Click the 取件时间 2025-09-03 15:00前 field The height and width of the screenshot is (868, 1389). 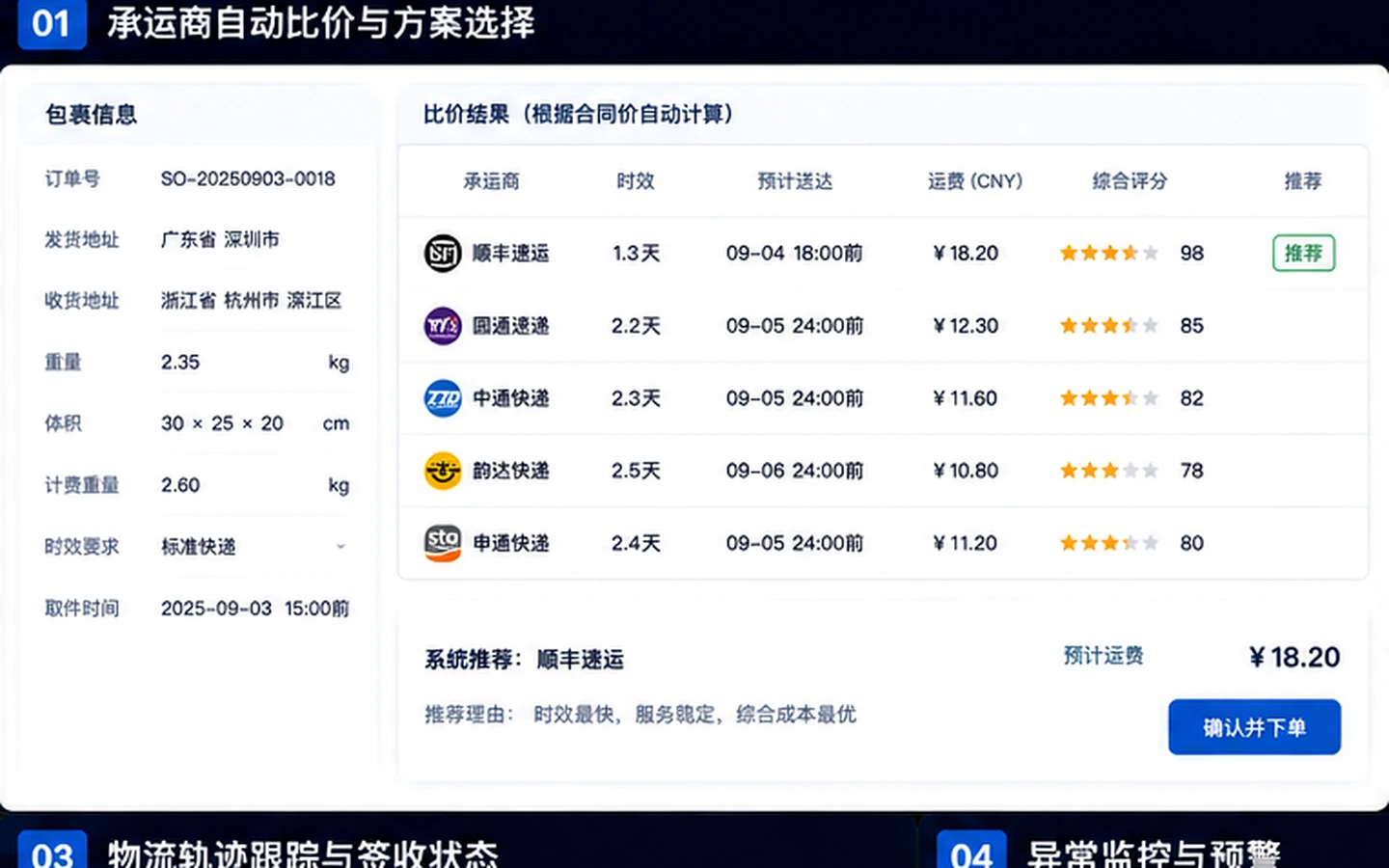click(255, 609)
